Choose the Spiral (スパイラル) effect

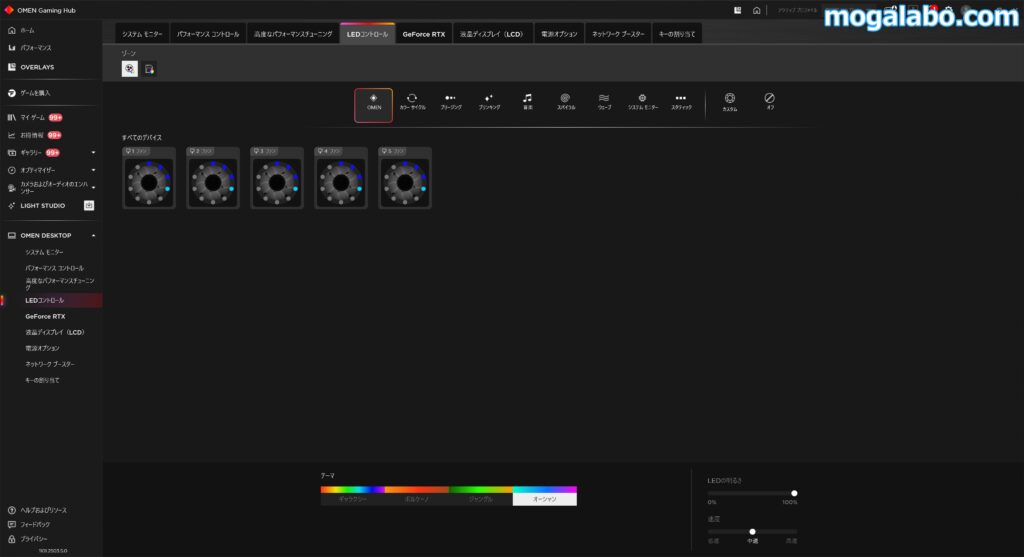pos(566,102)
